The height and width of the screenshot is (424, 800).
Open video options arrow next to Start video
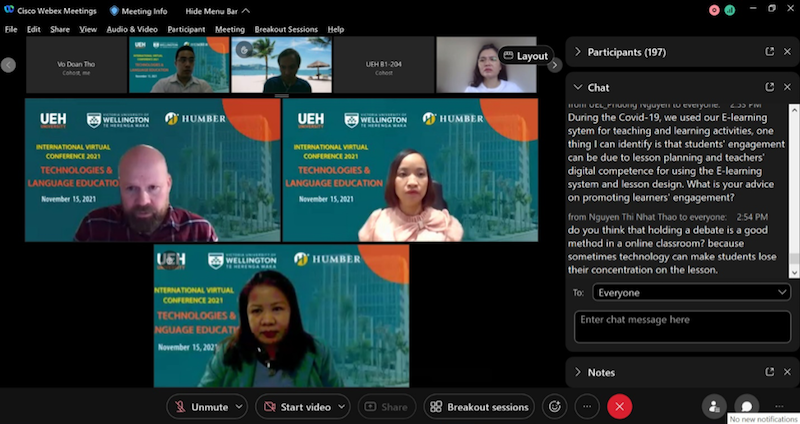coord(342,407)
